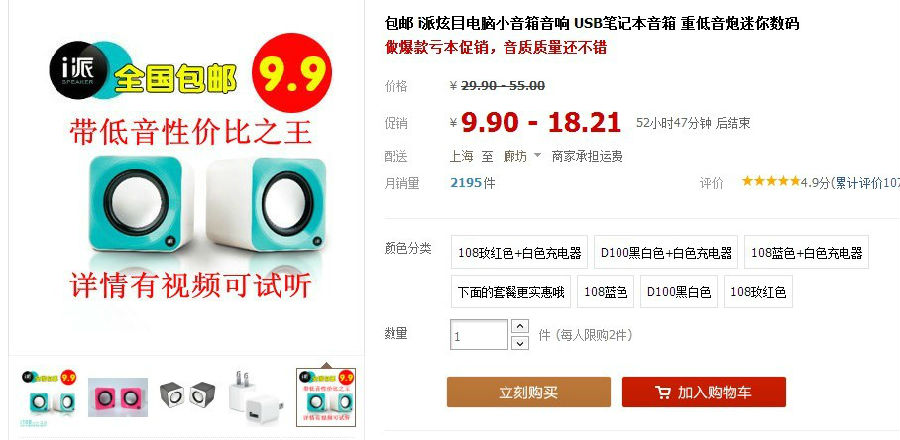Select the white USB charger thumbnail

(x=256, y=398)
